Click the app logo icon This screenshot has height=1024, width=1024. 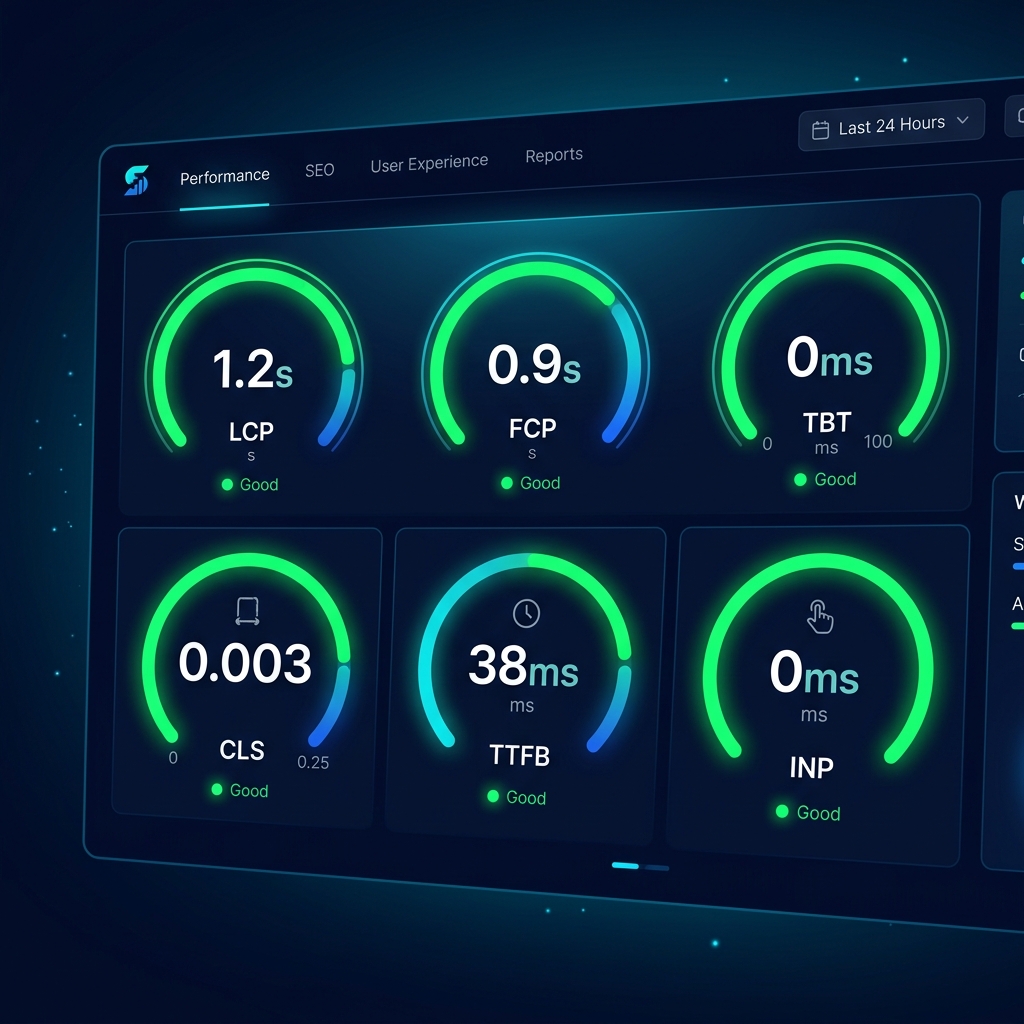tap(136, 180)
